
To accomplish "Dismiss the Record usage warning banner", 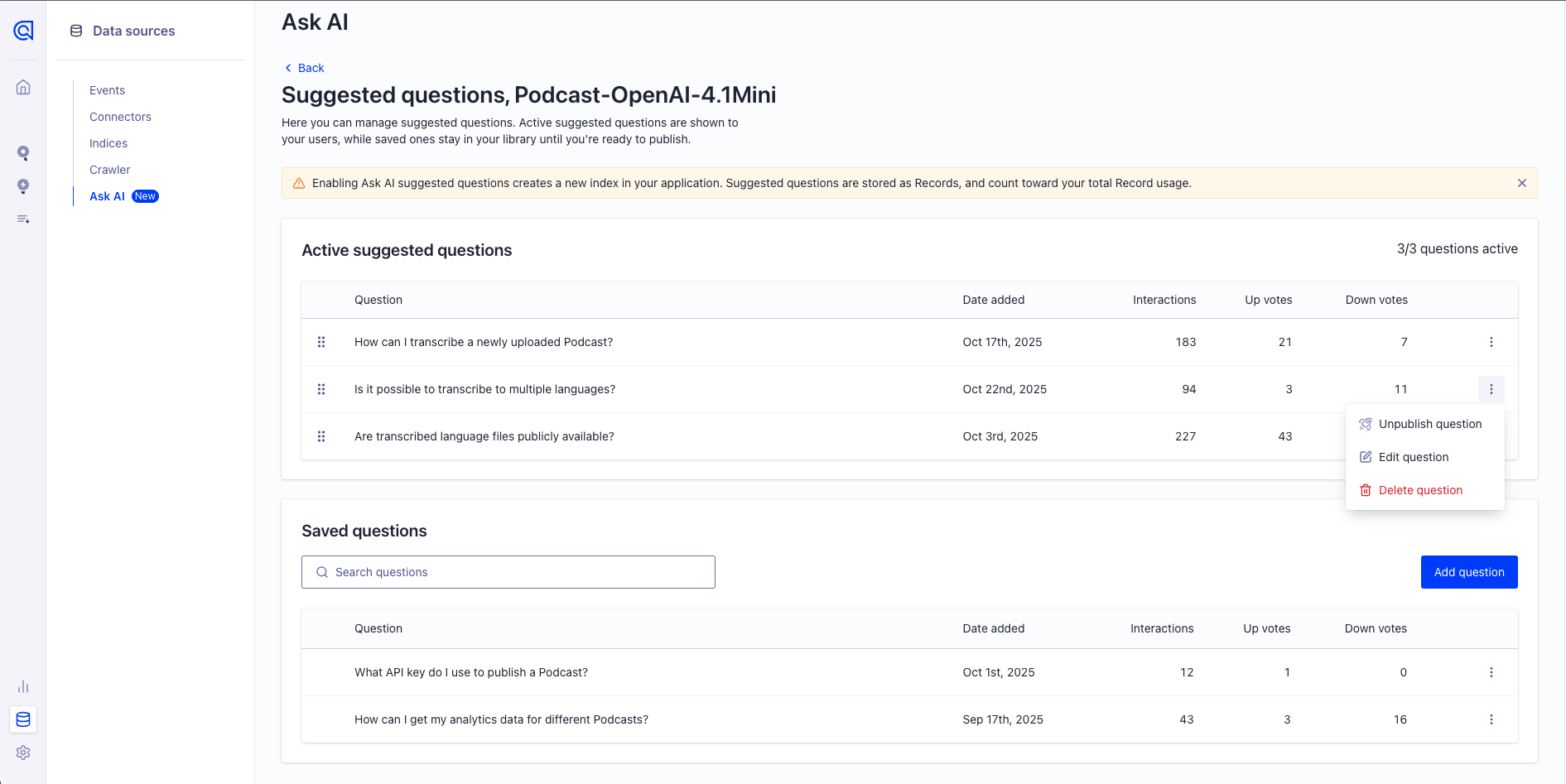I will (1522, 183).
